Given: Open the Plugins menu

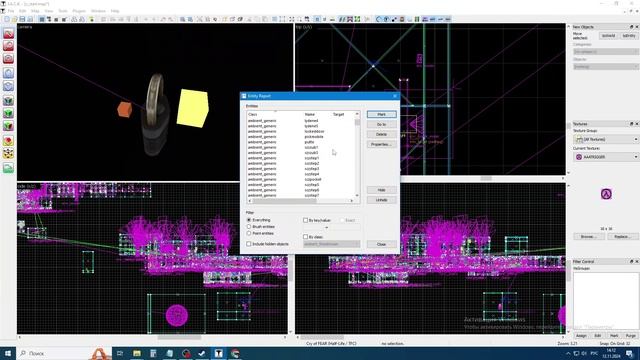Looking at the screenshot, I should 79,11.
